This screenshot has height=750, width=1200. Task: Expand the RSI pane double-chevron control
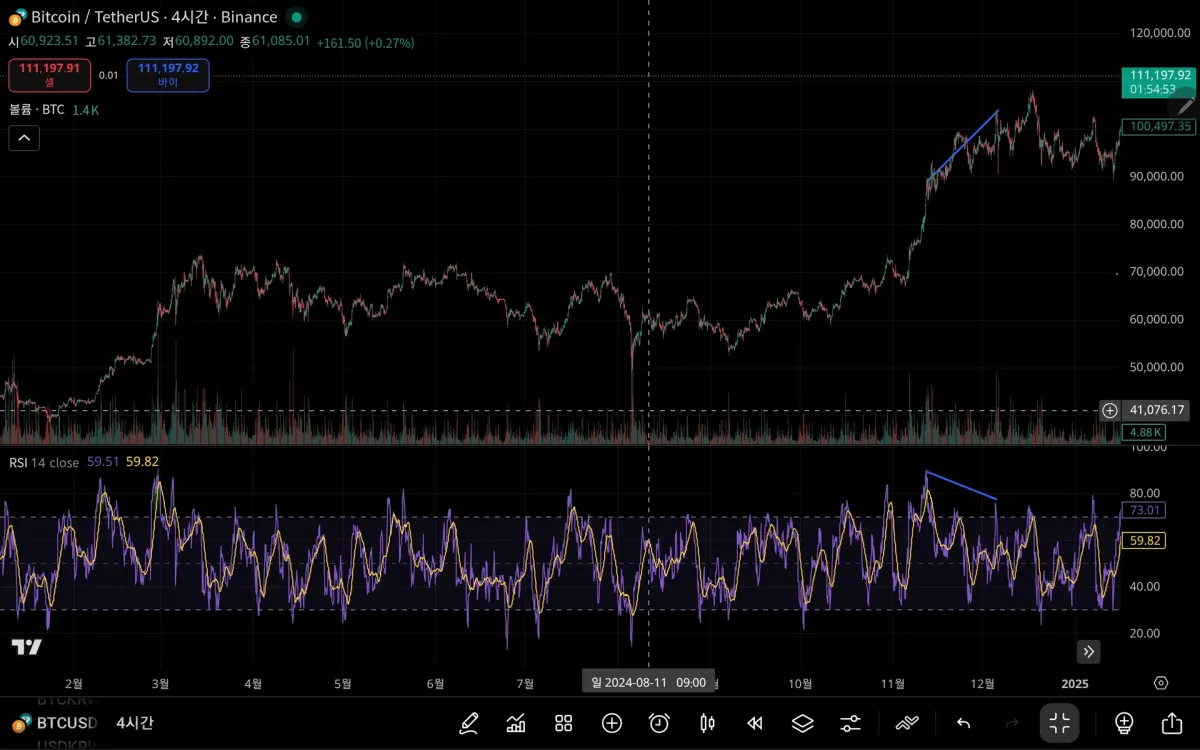[1088, 651]
